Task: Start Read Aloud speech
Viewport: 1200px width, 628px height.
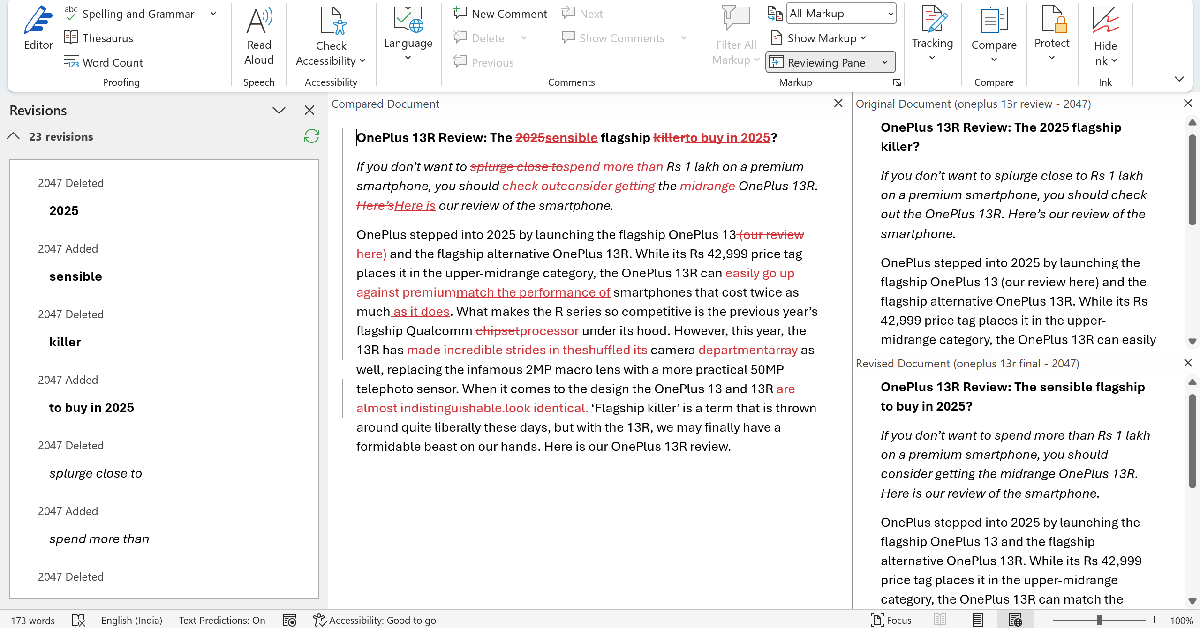Action: point(259,36)
